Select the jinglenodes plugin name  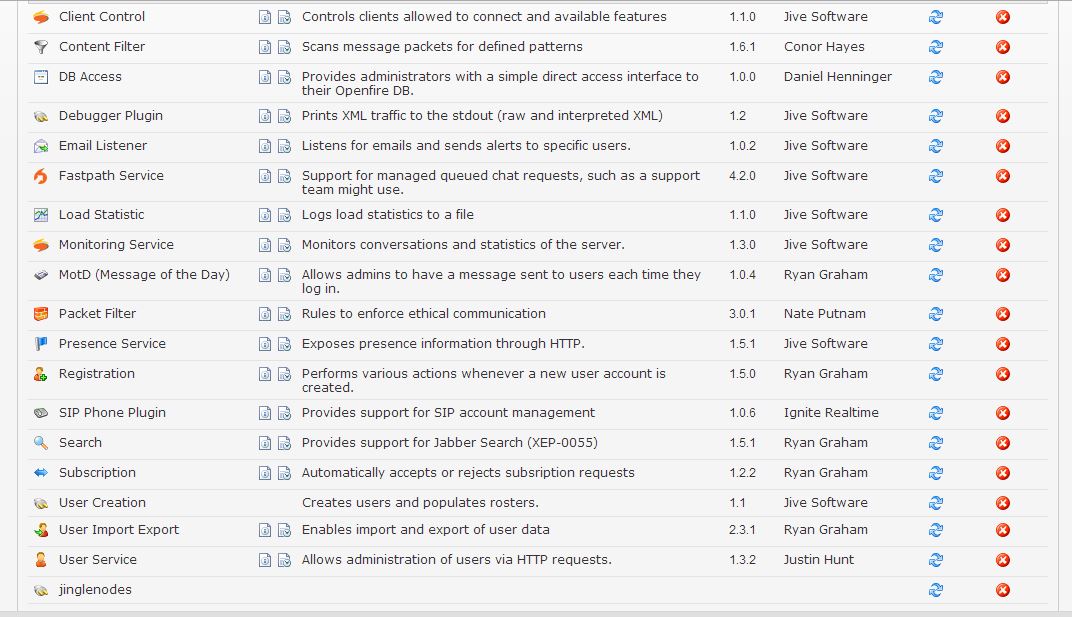(95, 590)
